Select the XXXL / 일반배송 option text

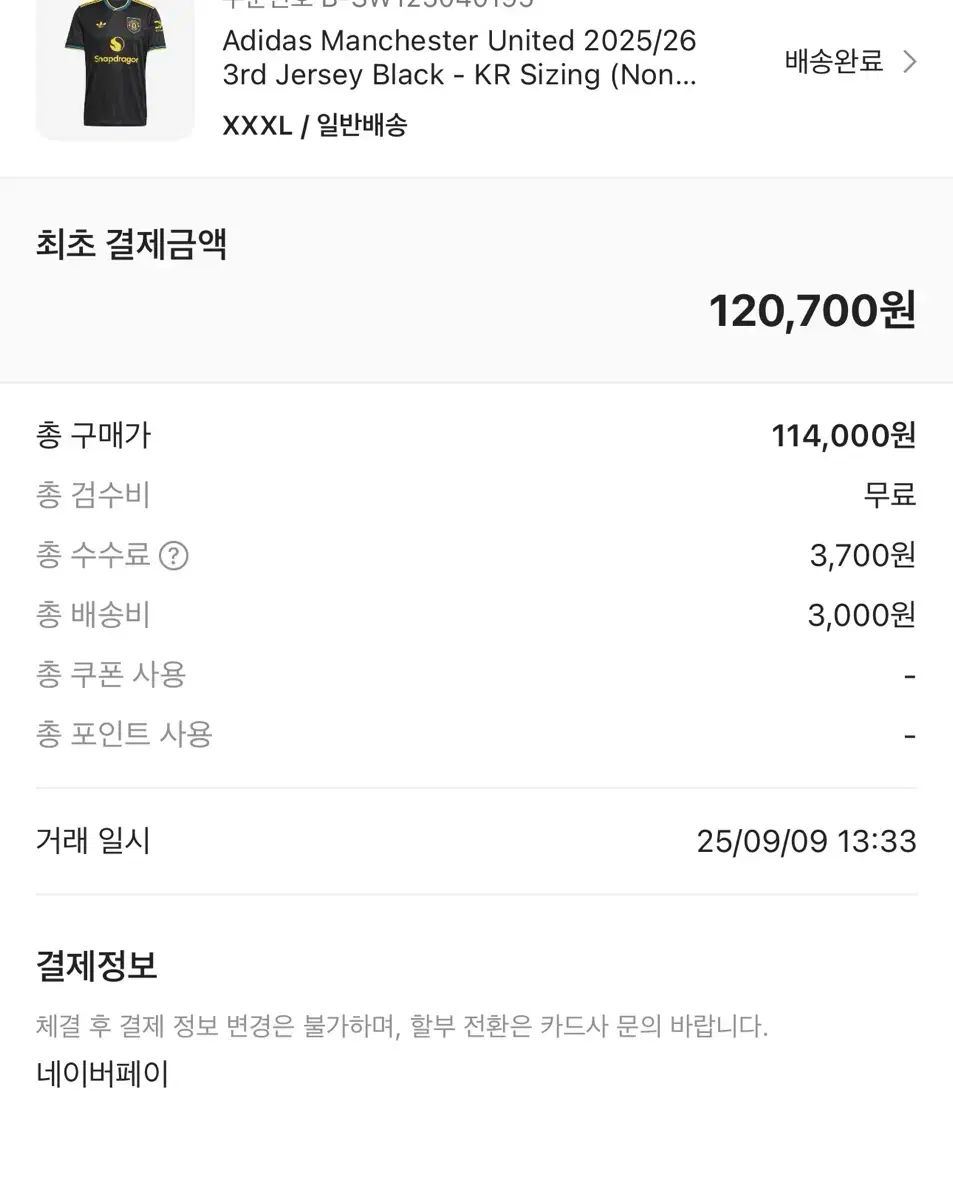pos(314,126)
